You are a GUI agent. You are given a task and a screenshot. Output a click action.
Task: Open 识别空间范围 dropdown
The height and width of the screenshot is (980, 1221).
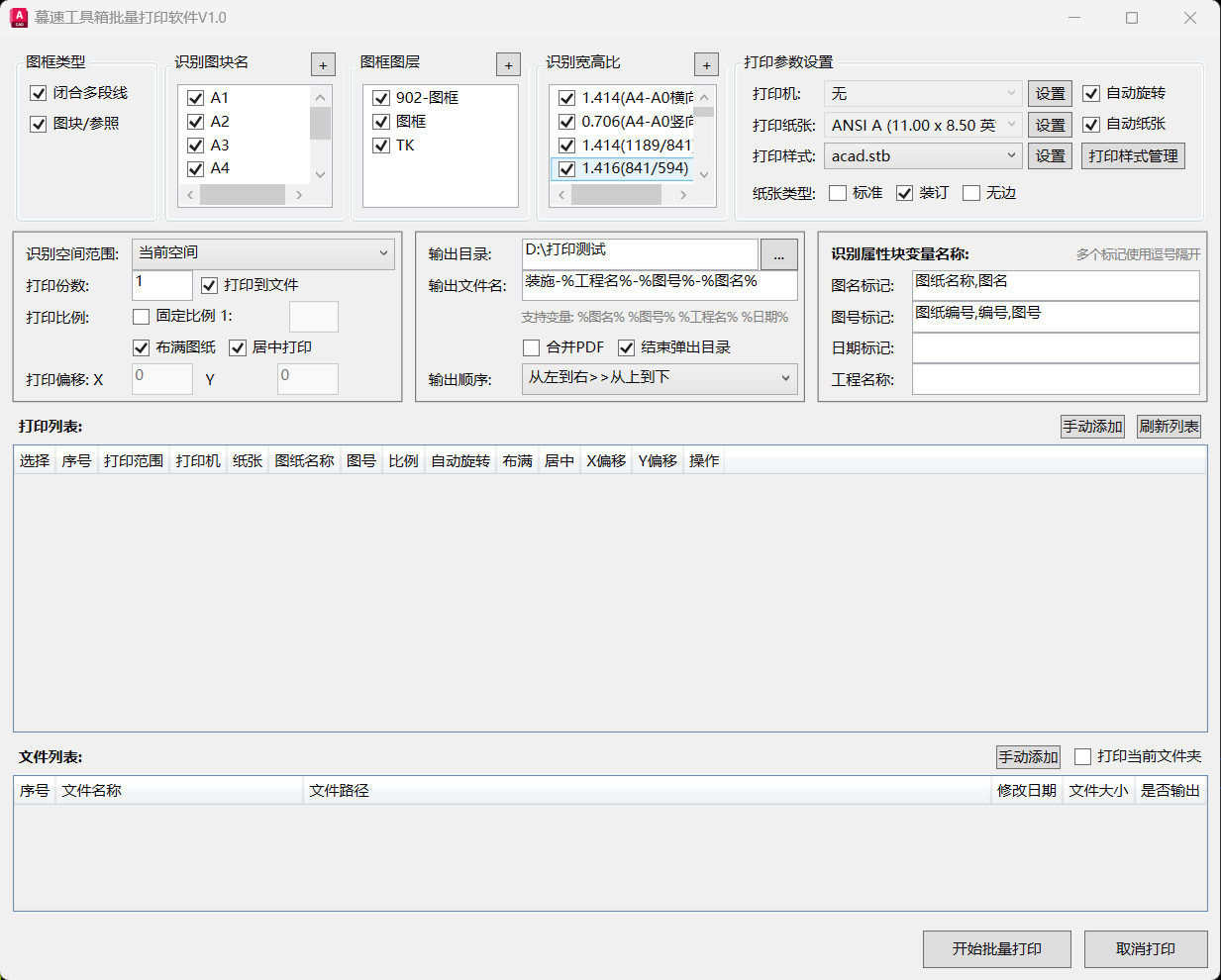[x=263, y=253]
